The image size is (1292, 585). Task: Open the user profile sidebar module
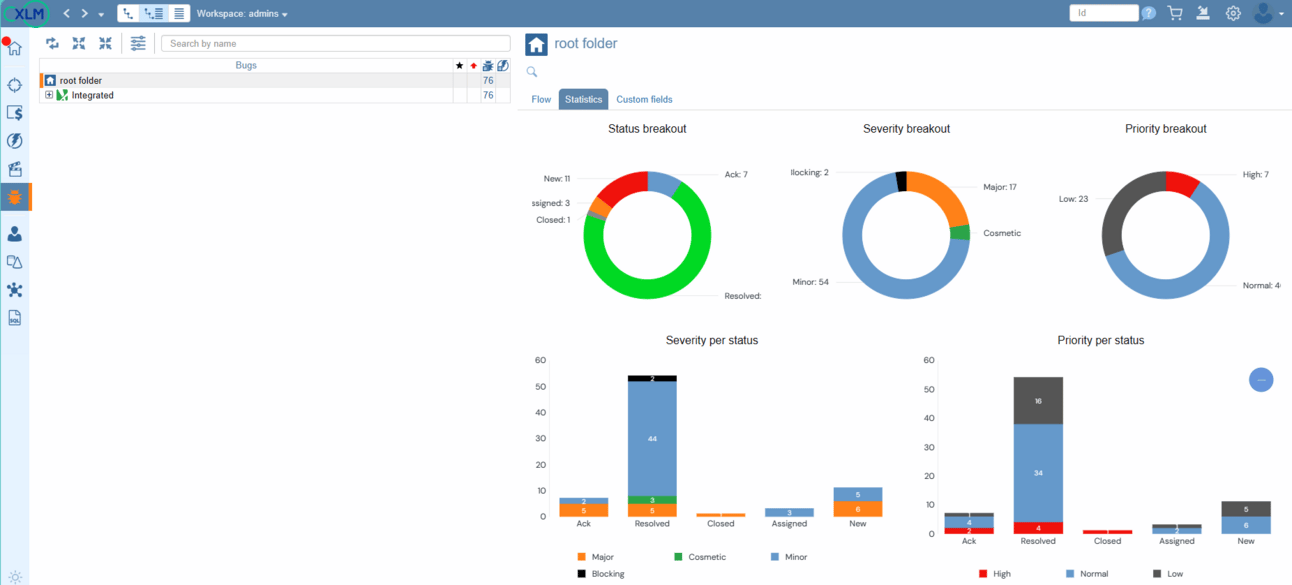[x=15, y=233]
